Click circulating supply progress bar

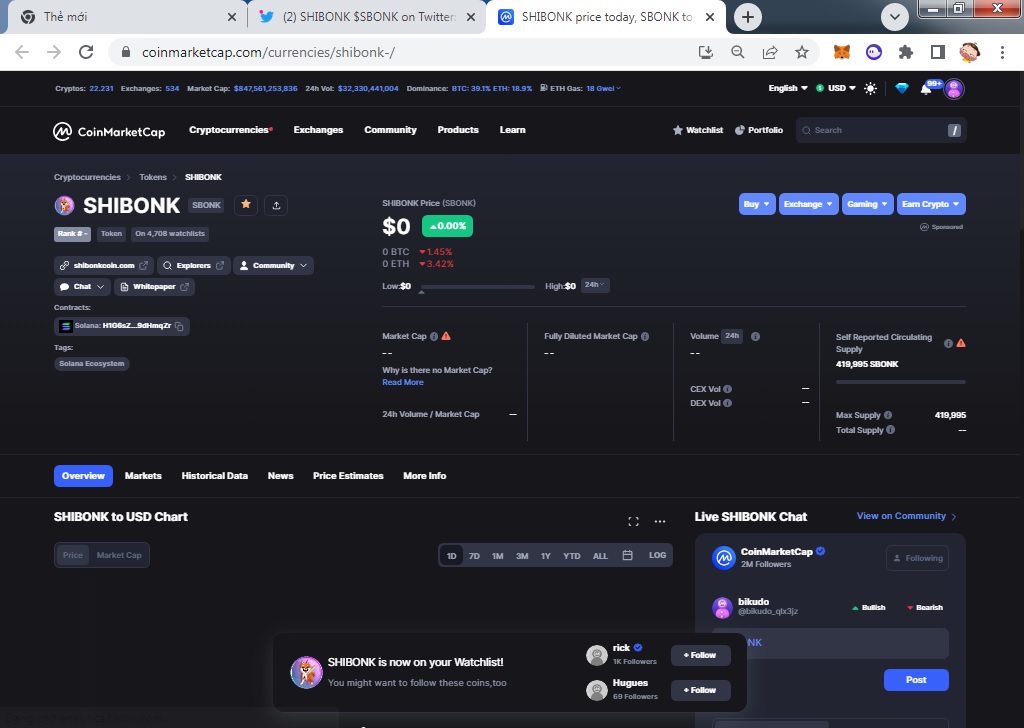click(x=901, y=382)
